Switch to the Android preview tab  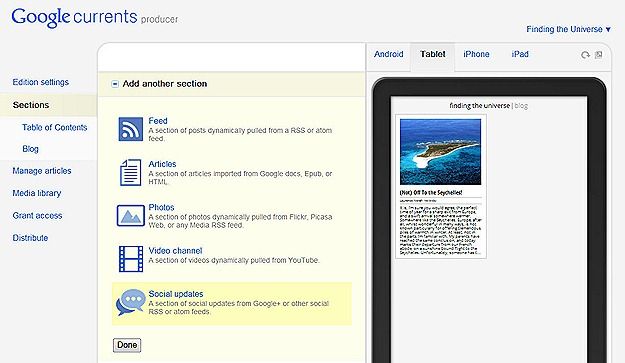coord(389,54)
